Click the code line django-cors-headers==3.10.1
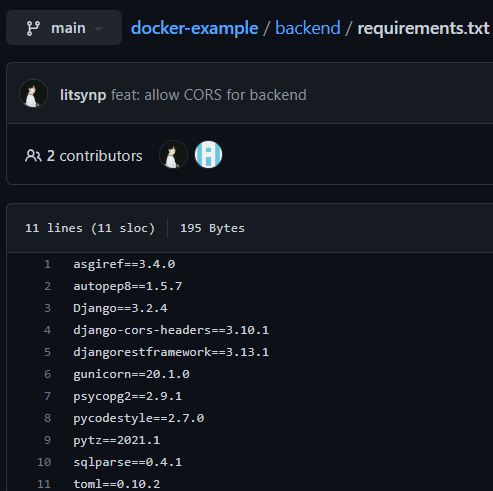This screenshot has width=493, height=491. (x=171, y=330)
